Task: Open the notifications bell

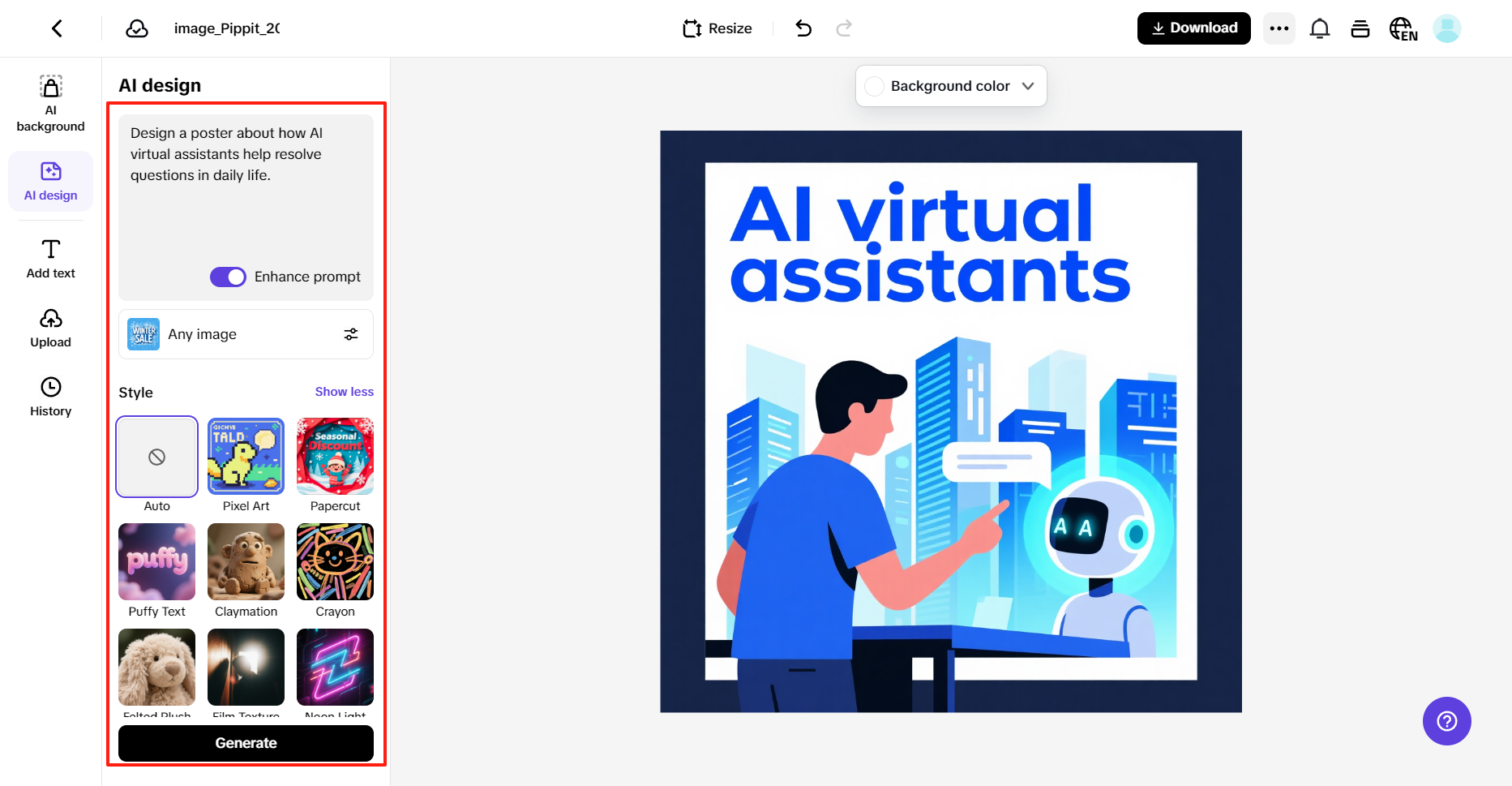Action: click(x=1320, y=28)
